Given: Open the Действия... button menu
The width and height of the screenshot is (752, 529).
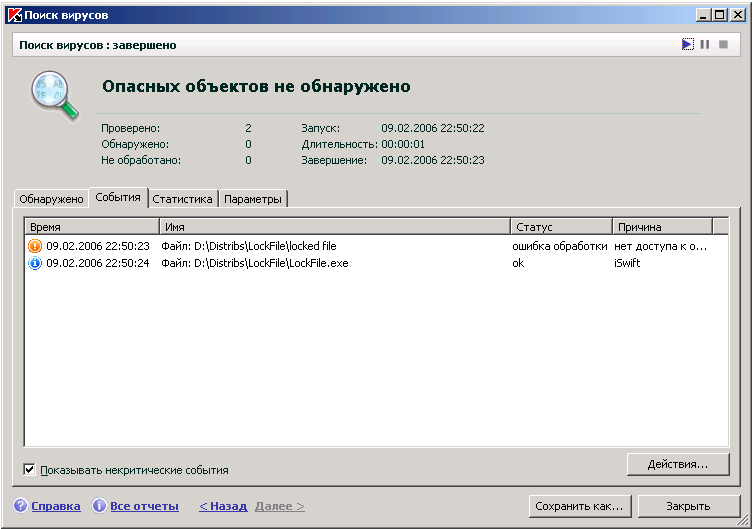Looking at the screenshot, I should click(x=678, y=464).
